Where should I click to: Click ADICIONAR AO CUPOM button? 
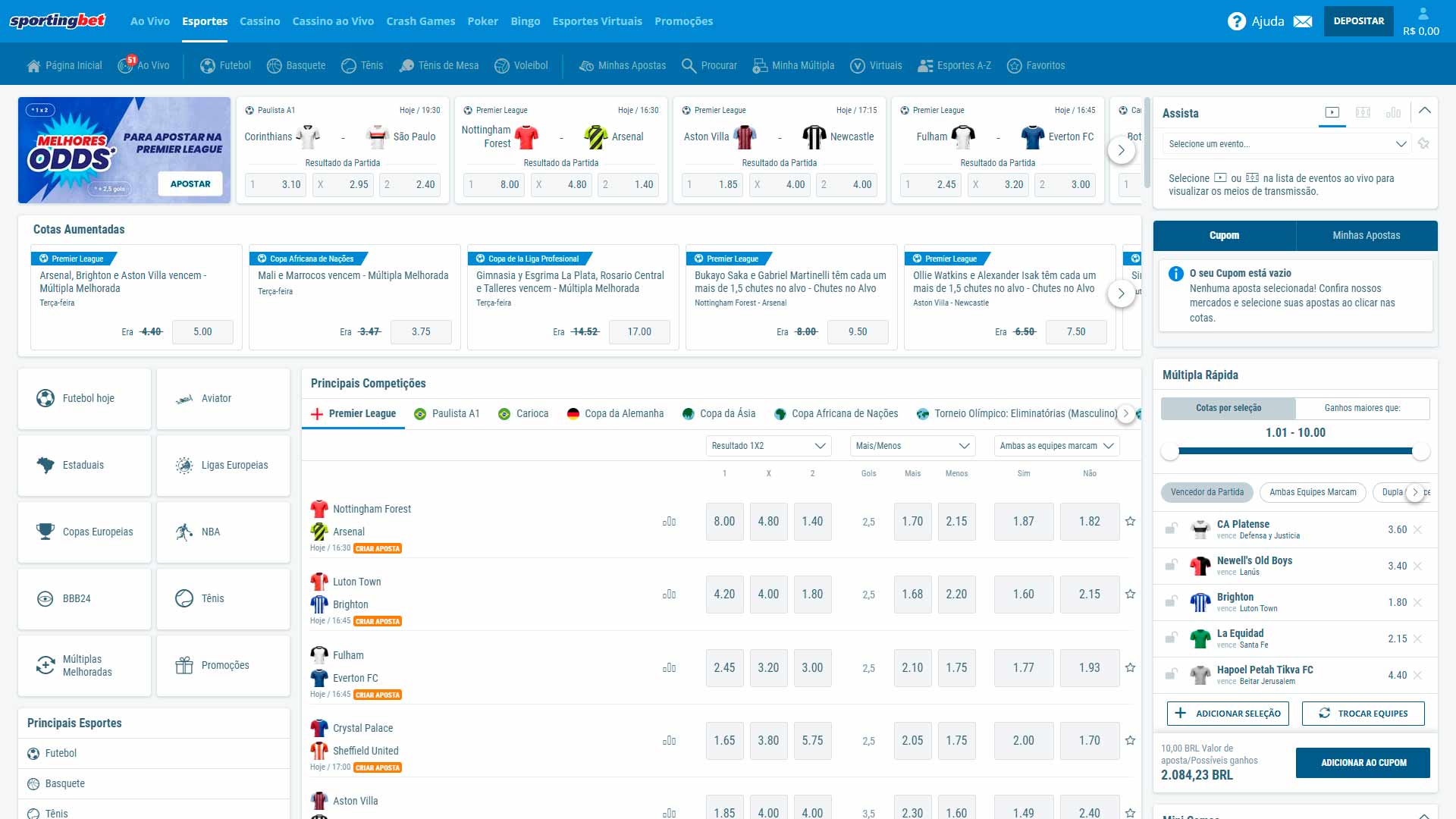[1363, 763]
